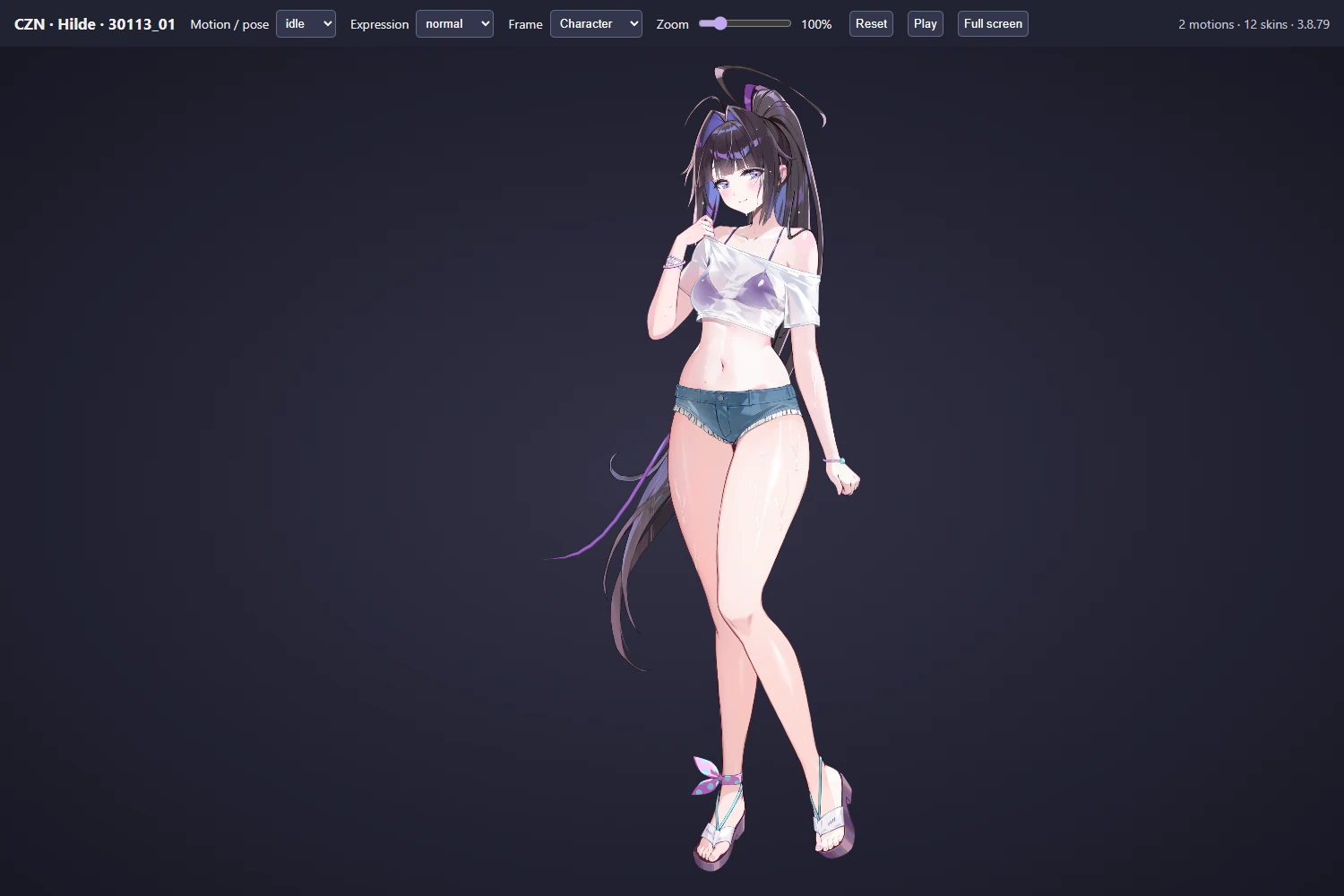Click the '2 motions · 12 skins · 3.8.79' status text
Viewport: 1344px width, 896px height.
click(x=1254, y=24)
